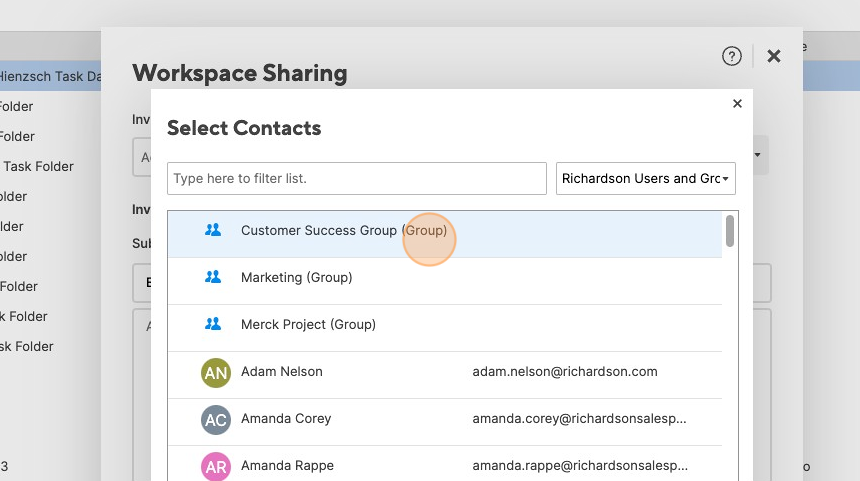860x481 pixels.
Task: Select Adam Nelson from the contact list
Action: [282, 372]
